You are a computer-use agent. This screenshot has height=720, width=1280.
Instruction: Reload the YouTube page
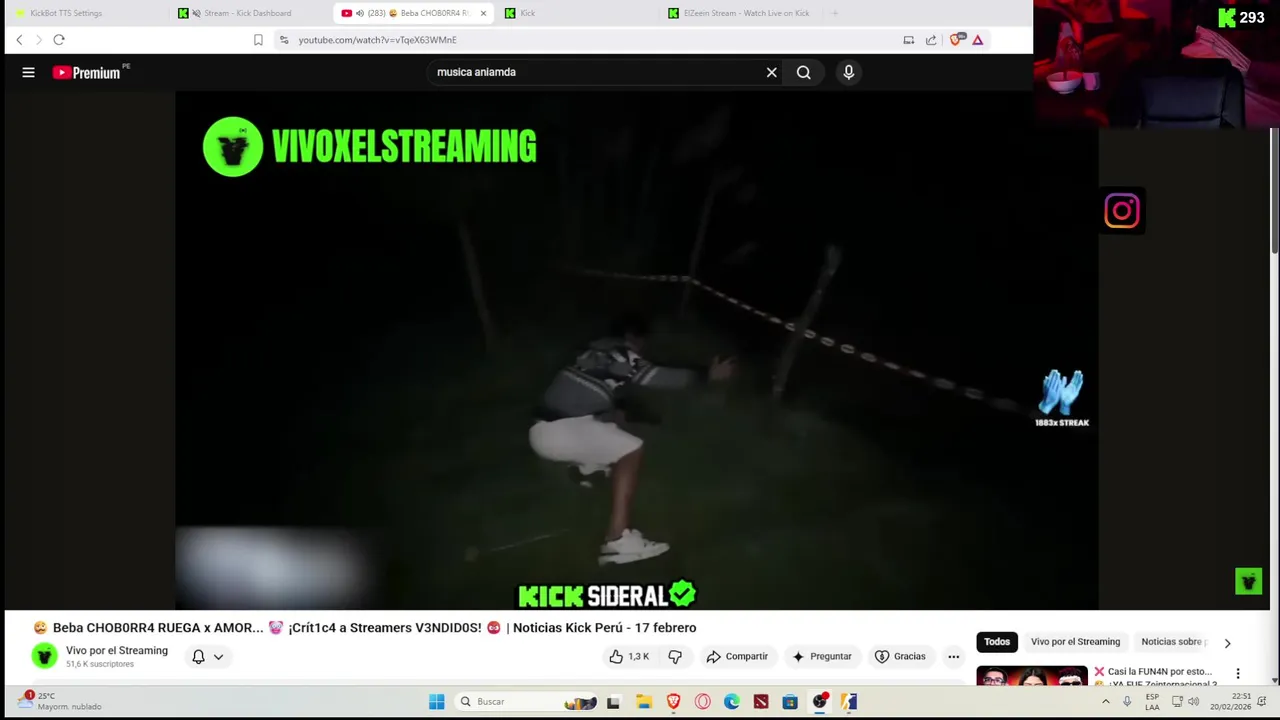click(59, 40)
